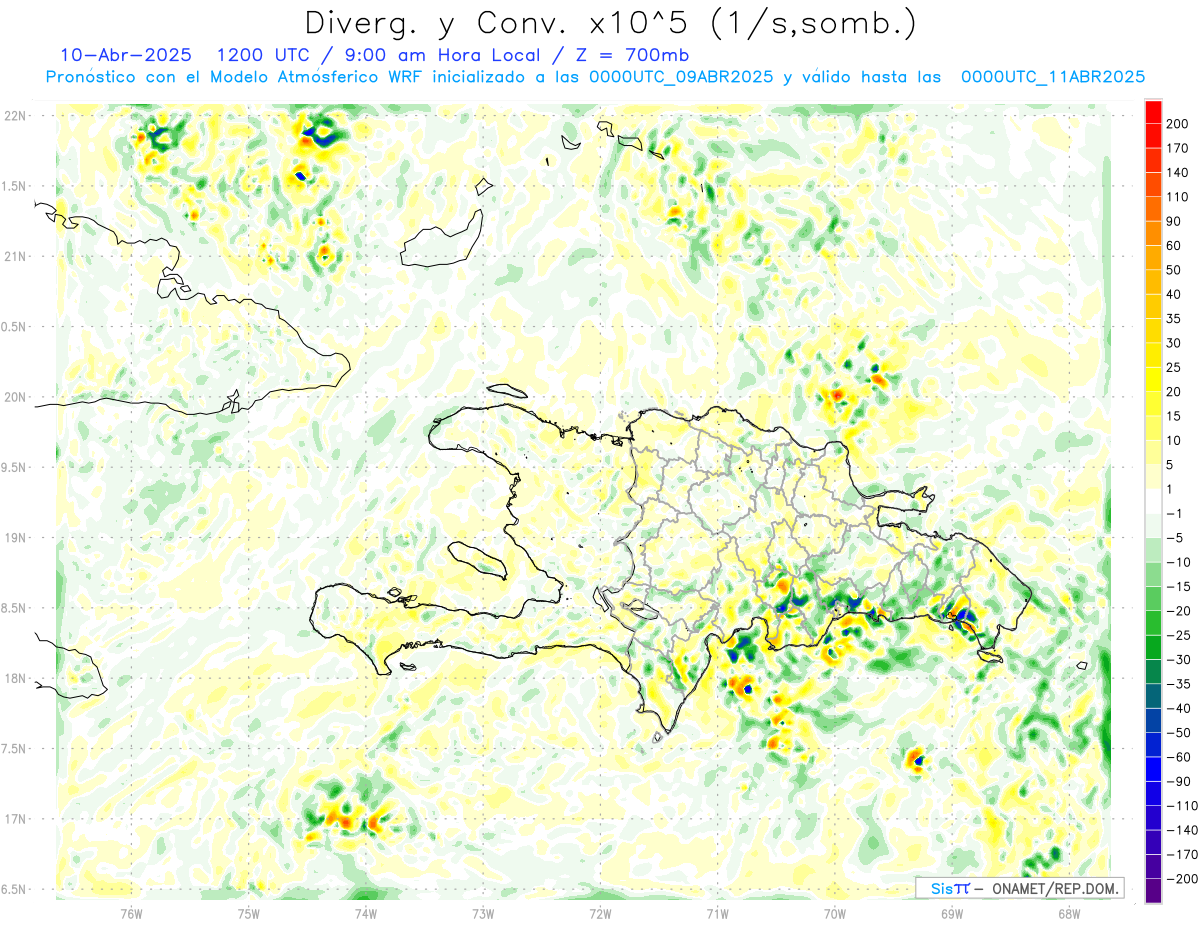The image size is (1200, 927).
Task: Click the positive 200 legend value
Action: (x=1177, y=124)
